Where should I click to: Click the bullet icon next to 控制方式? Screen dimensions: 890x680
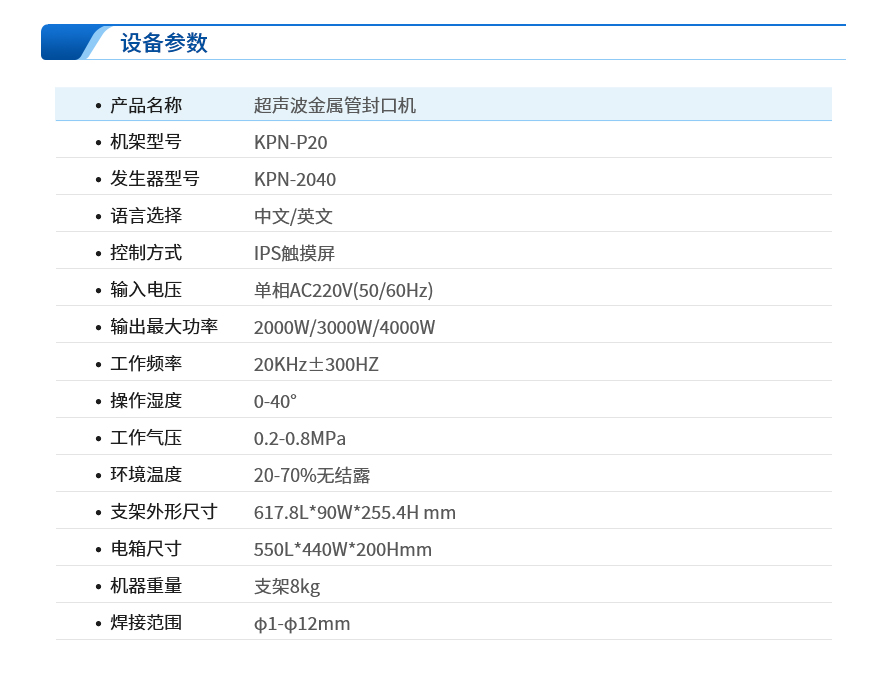click(95, 252)
